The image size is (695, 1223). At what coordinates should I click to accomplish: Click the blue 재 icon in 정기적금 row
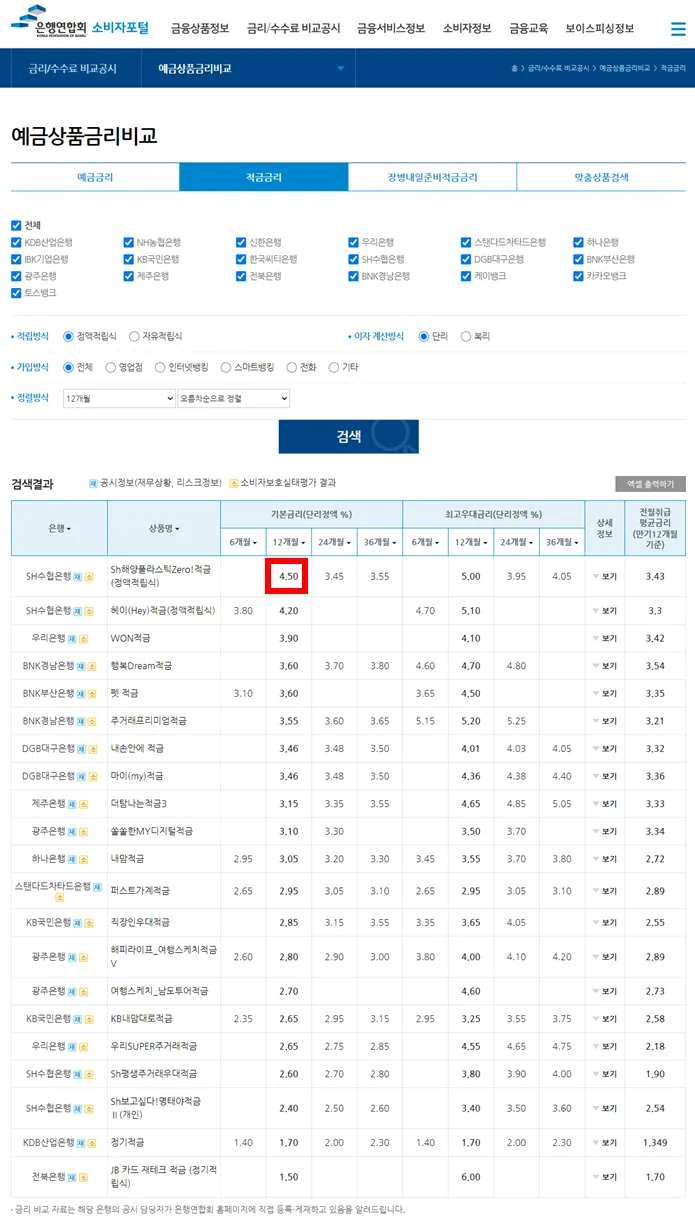coord(81,1142)
